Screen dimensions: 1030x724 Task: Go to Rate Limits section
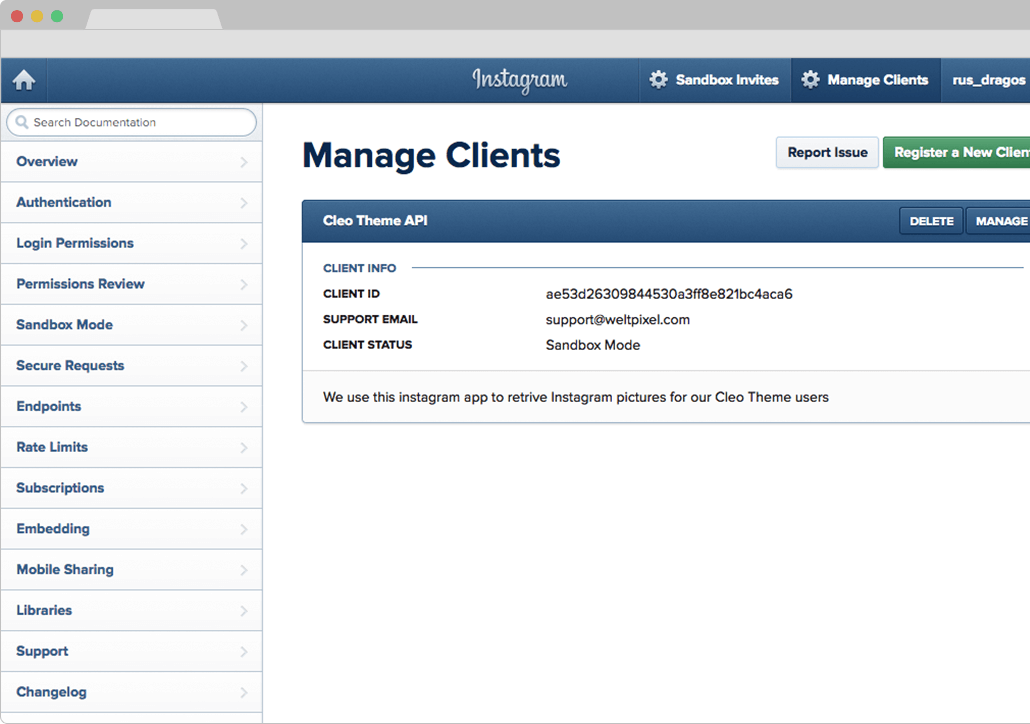click(52, 447)
